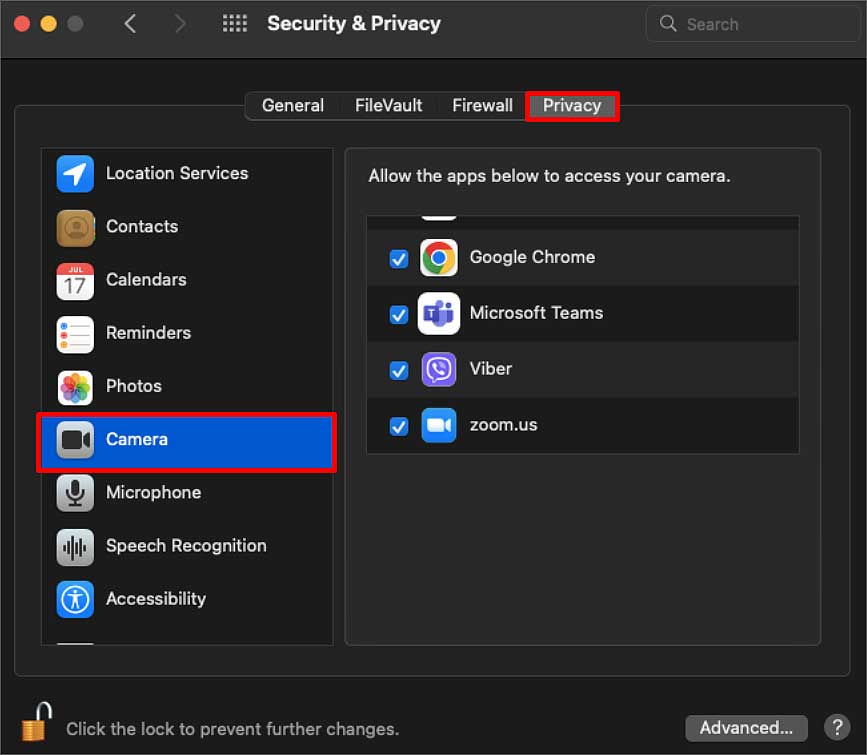Toggle Viber camera access checkbox

pos(399,370)
